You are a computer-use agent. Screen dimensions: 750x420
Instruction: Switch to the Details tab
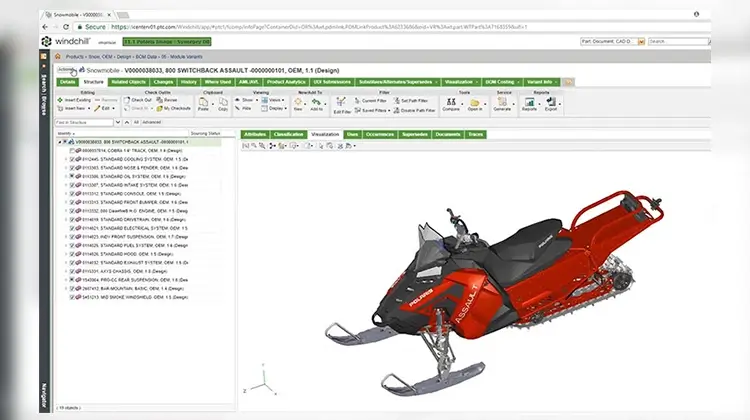[67, 82]
